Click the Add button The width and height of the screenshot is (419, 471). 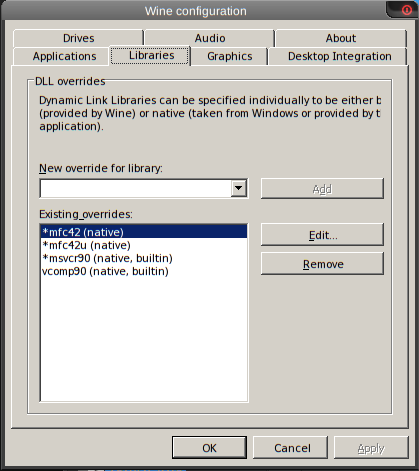pyautogui.click(x=322, y=189)
